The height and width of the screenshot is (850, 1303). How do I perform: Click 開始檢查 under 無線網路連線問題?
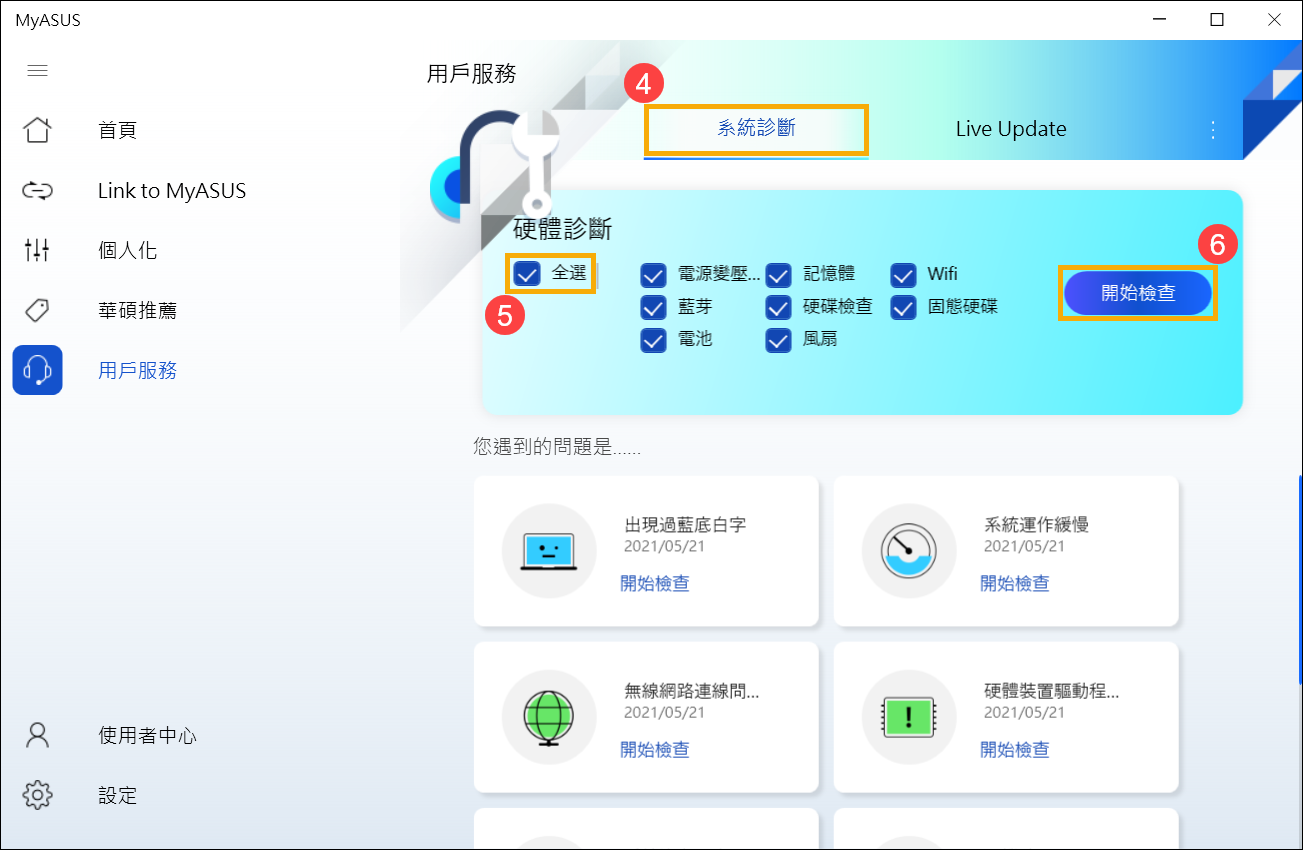pyautogui.click(x=655, y=749)
